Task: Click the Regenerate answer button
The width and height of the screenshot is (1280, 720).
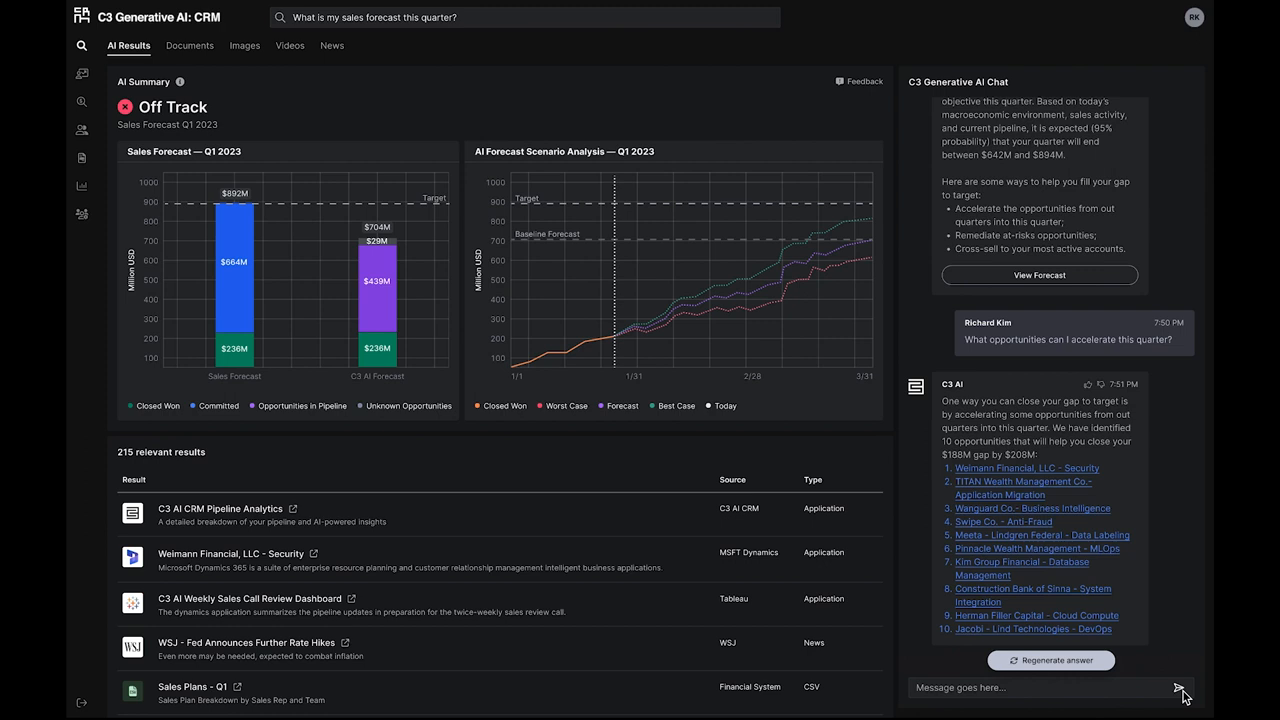Action: pyautogui.click(x=1051, y=660)
